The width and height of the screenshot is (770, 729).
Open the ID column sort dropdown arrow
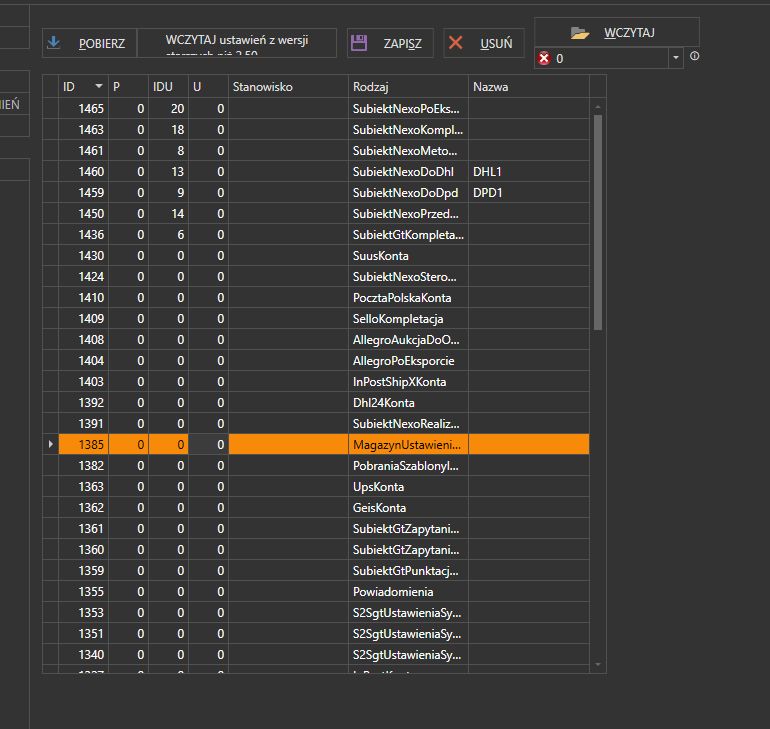99,86
